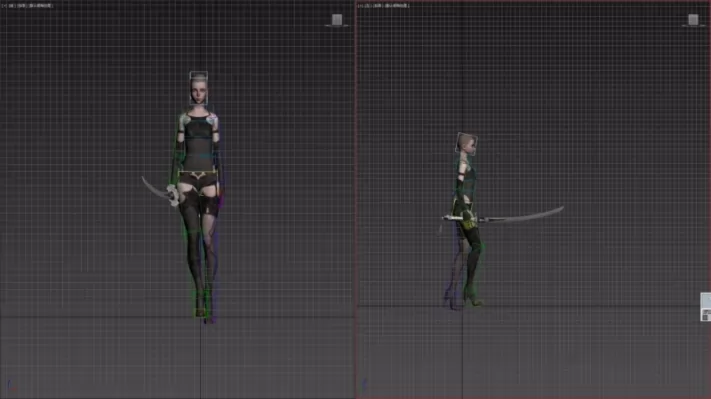Image resolution: width=711 pixels, height=399 pixels.
Task: Select the head bone box in side view
Action: pyautogui.click(x=466, y=144)
